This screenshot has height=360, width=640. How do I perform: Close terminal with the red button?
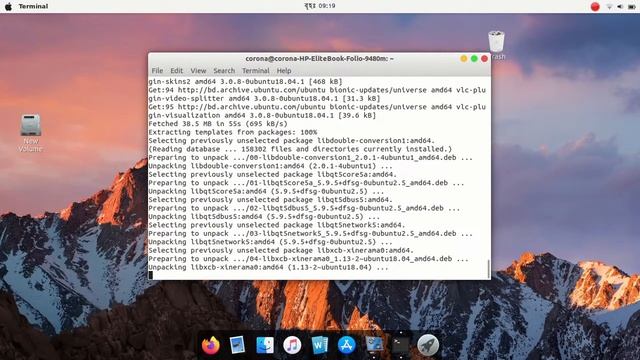point(484,59)
